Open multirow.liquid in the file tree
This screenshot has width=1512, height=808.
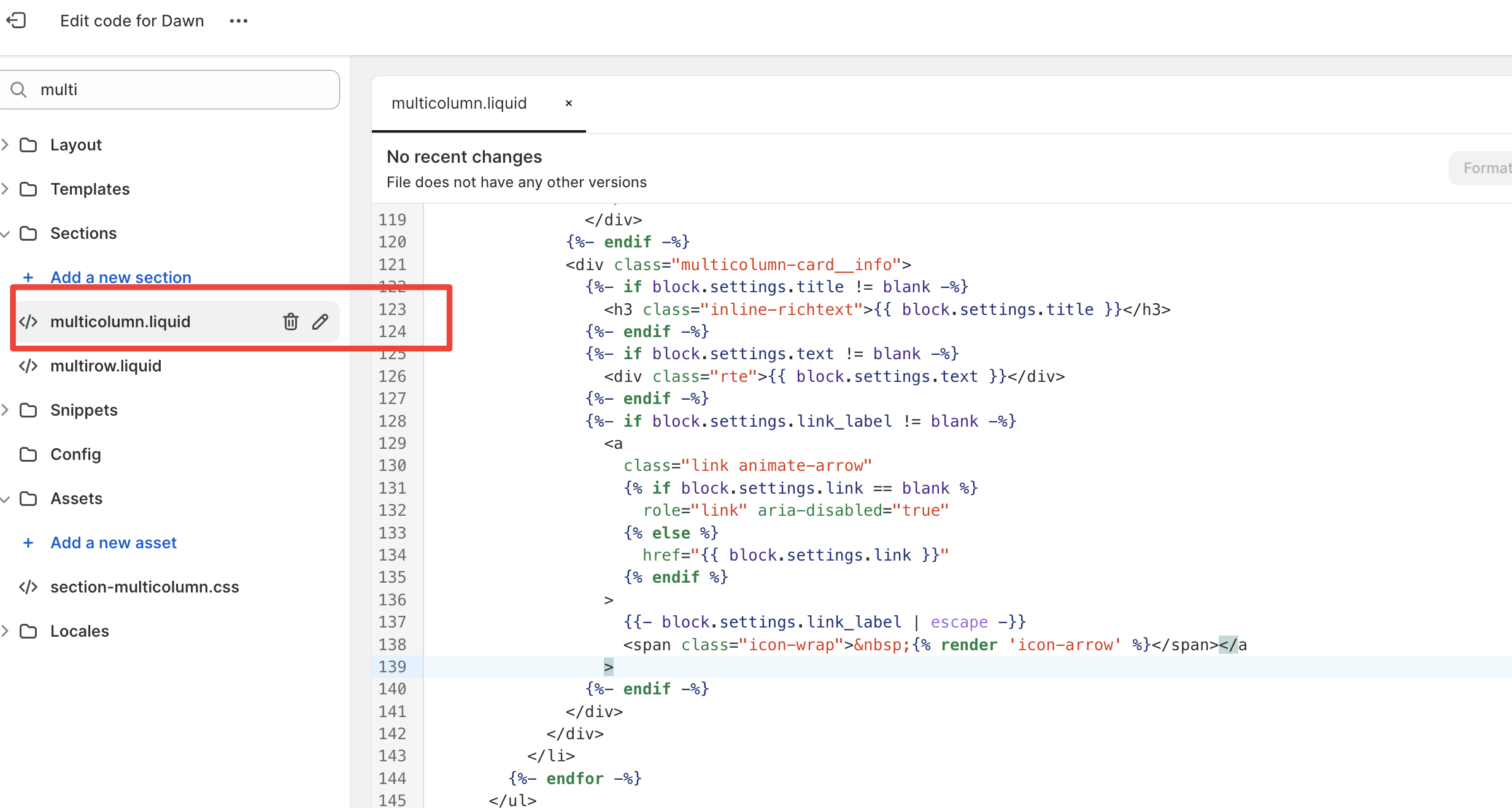click(x=106, y=366)
